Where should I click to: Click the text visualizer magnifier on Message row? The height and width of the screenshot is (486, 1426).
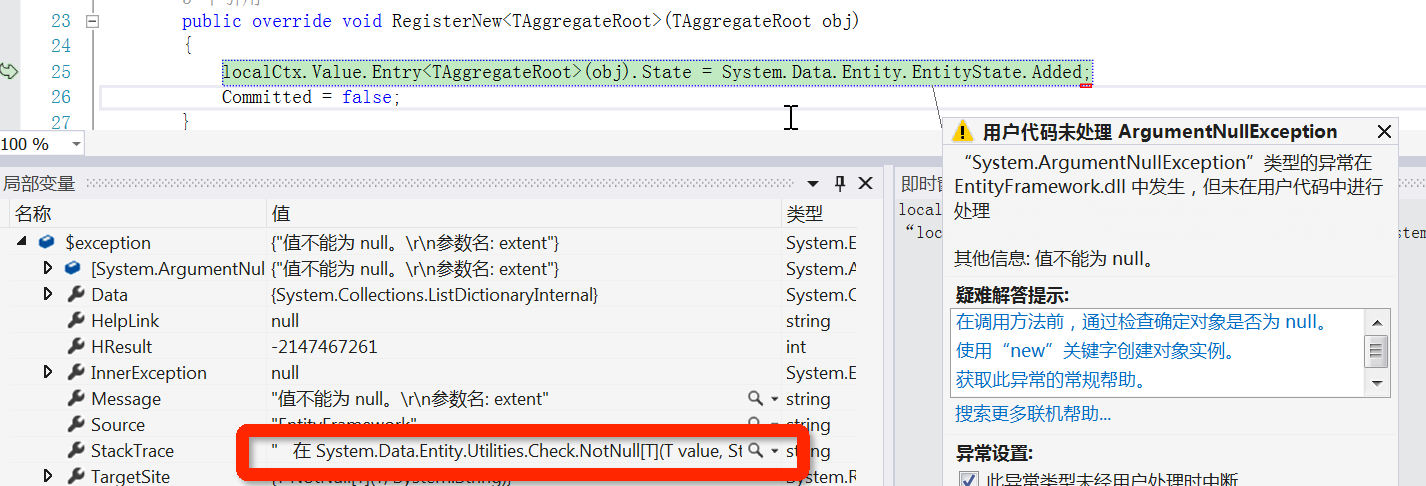click(756, 399)
